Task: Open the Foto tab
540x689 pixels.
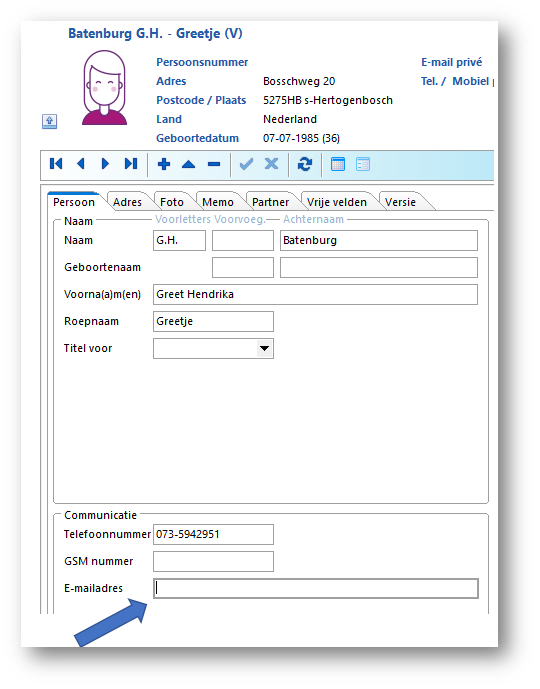Action: (x=172, y=202)
